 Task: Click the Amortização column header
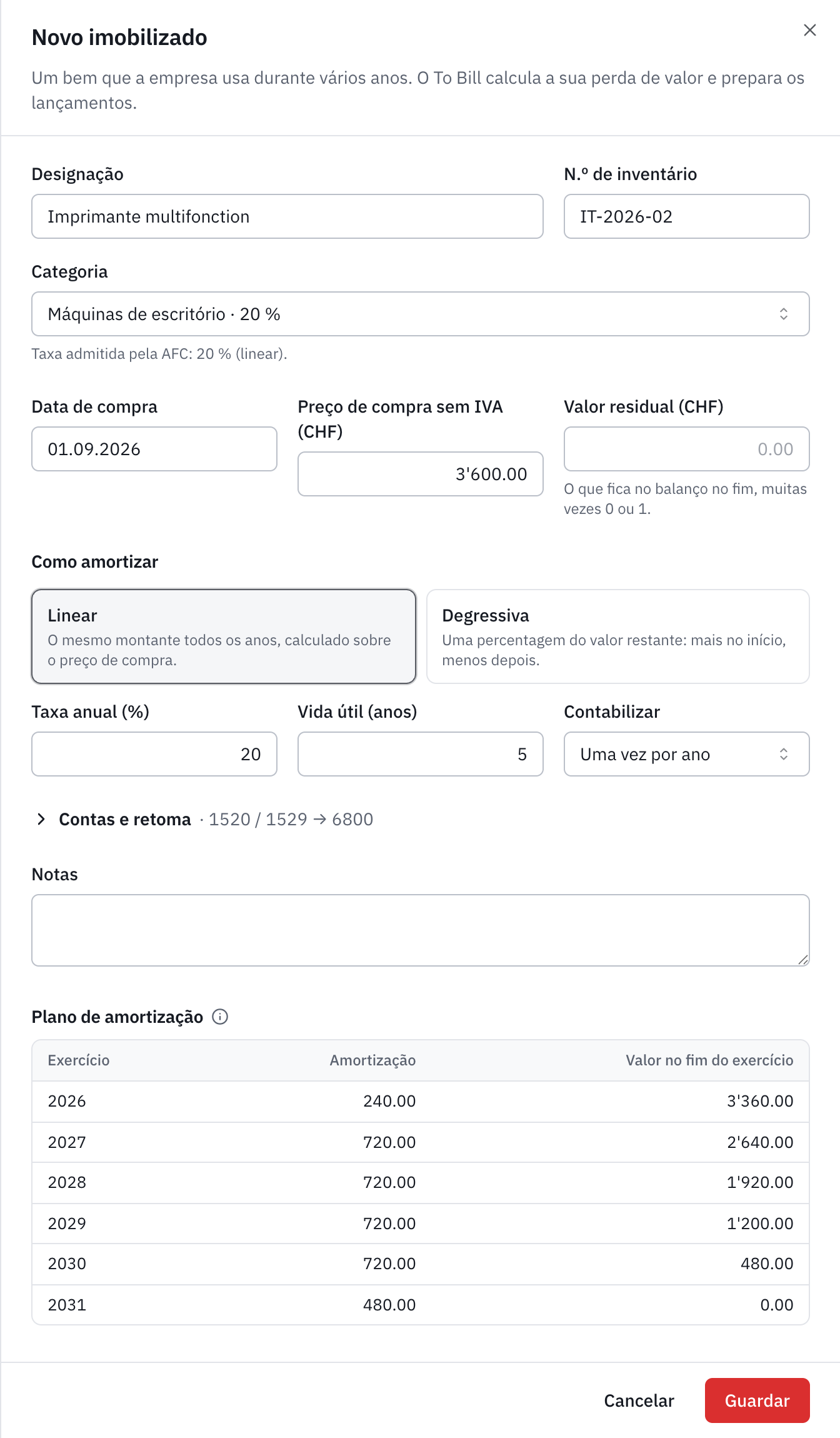372,1060
